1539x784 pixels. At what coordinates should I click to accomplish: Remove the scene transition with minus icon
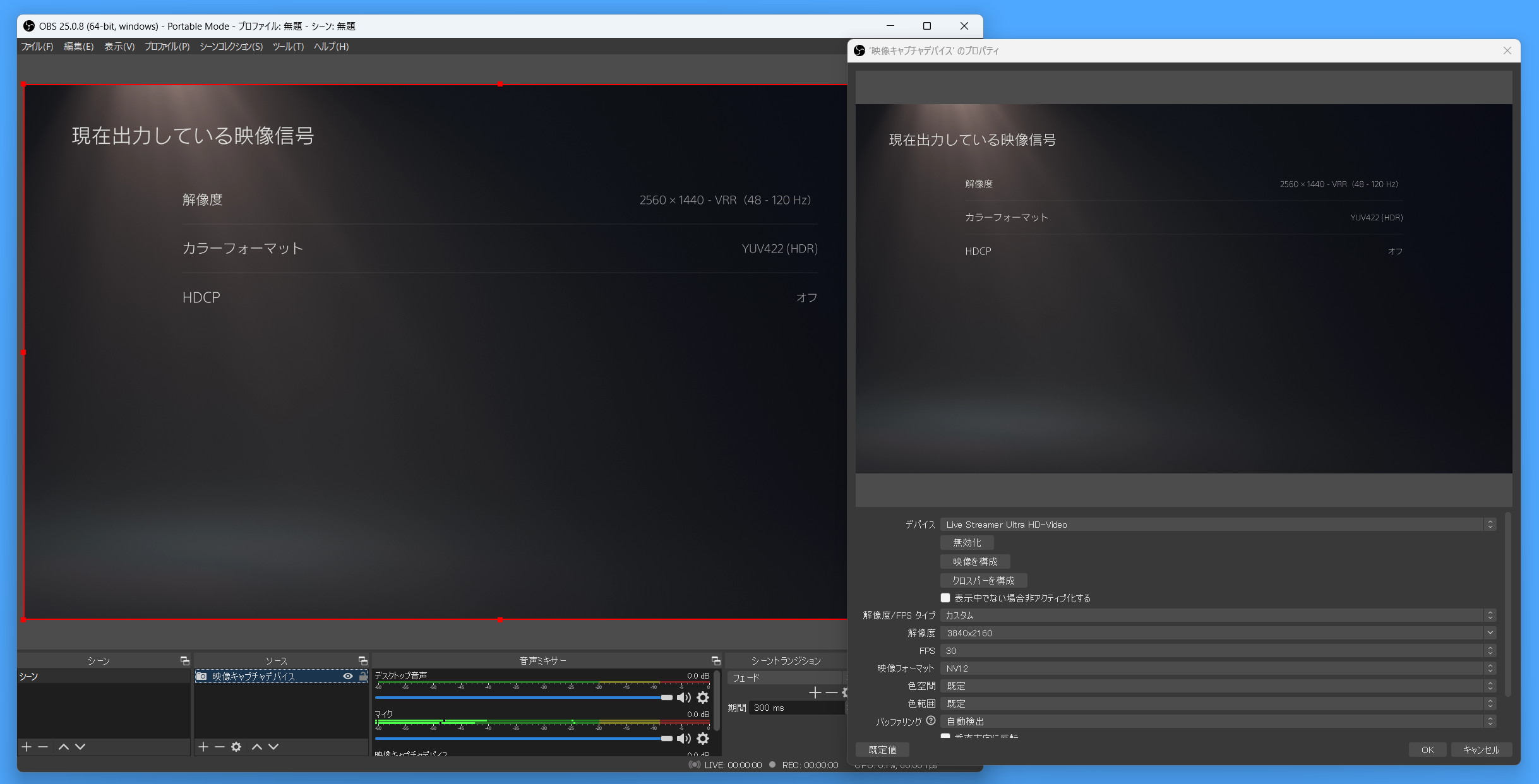pos(832,693)
